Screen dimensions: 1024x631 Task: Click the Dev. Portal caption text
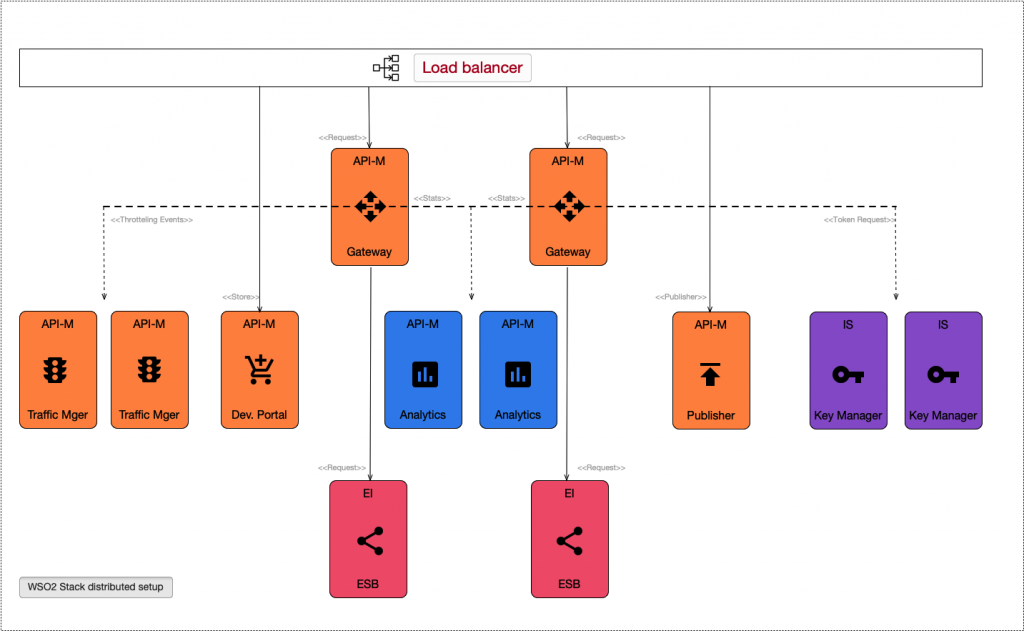259,415
